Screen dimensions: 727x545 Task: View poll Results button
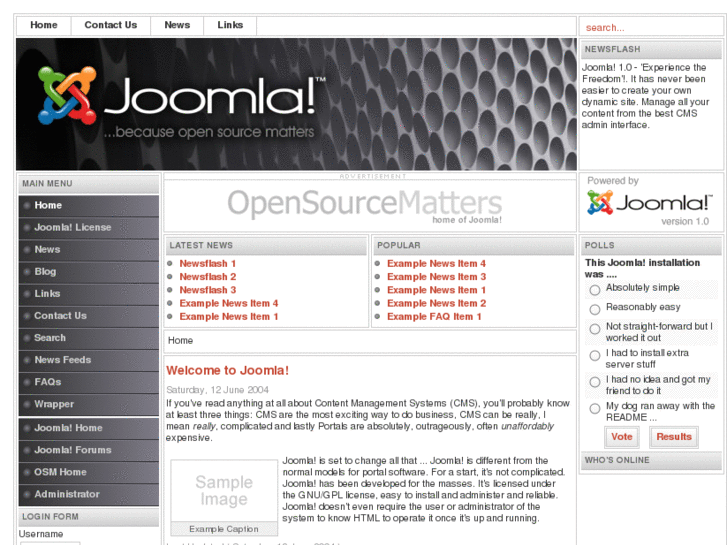click(674, 437)
